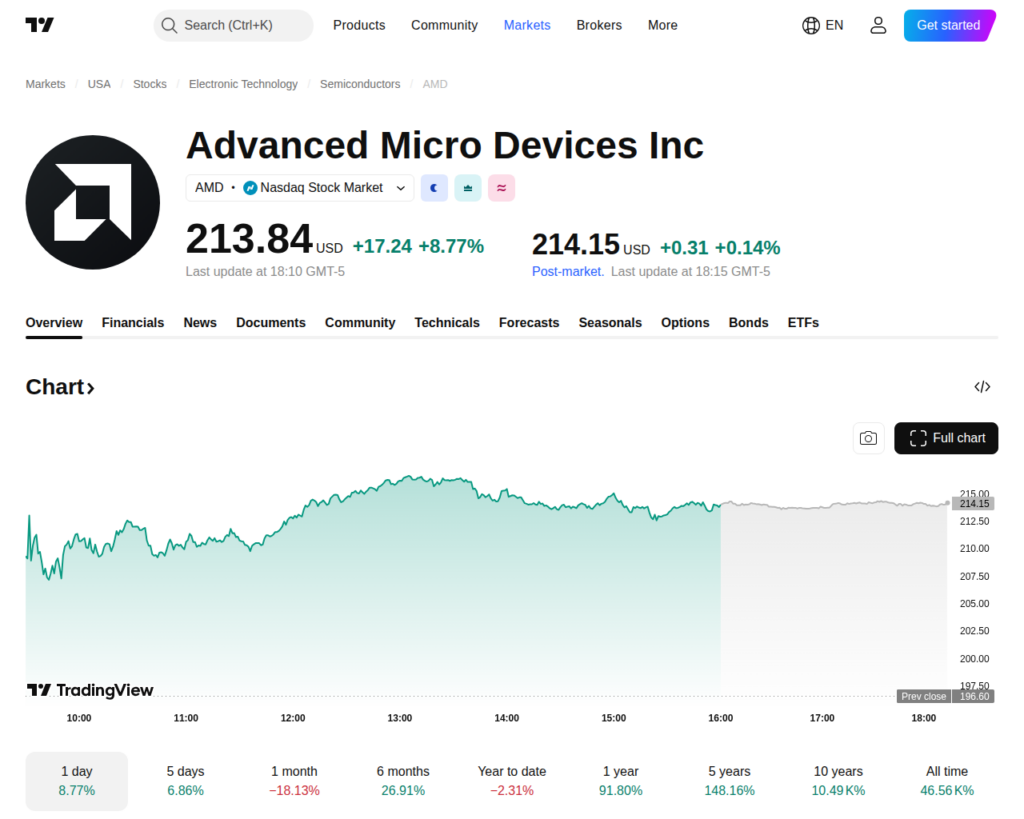Click the teal crown badge icon
The height and width of the screenshot is (819, 1024).
[468, 187]
